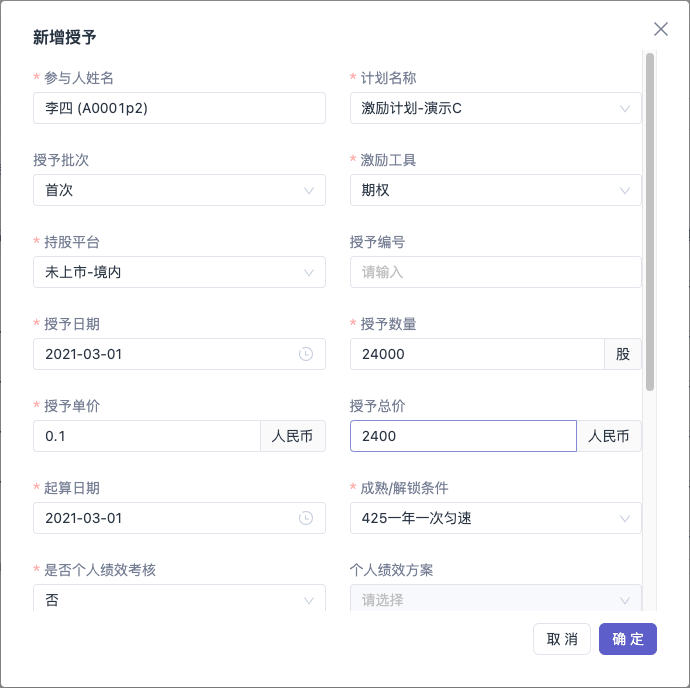The height and width of the screenshot is (688, 690).
Task: Click the 授予总价 input with 2400
Action: point(463,436)
